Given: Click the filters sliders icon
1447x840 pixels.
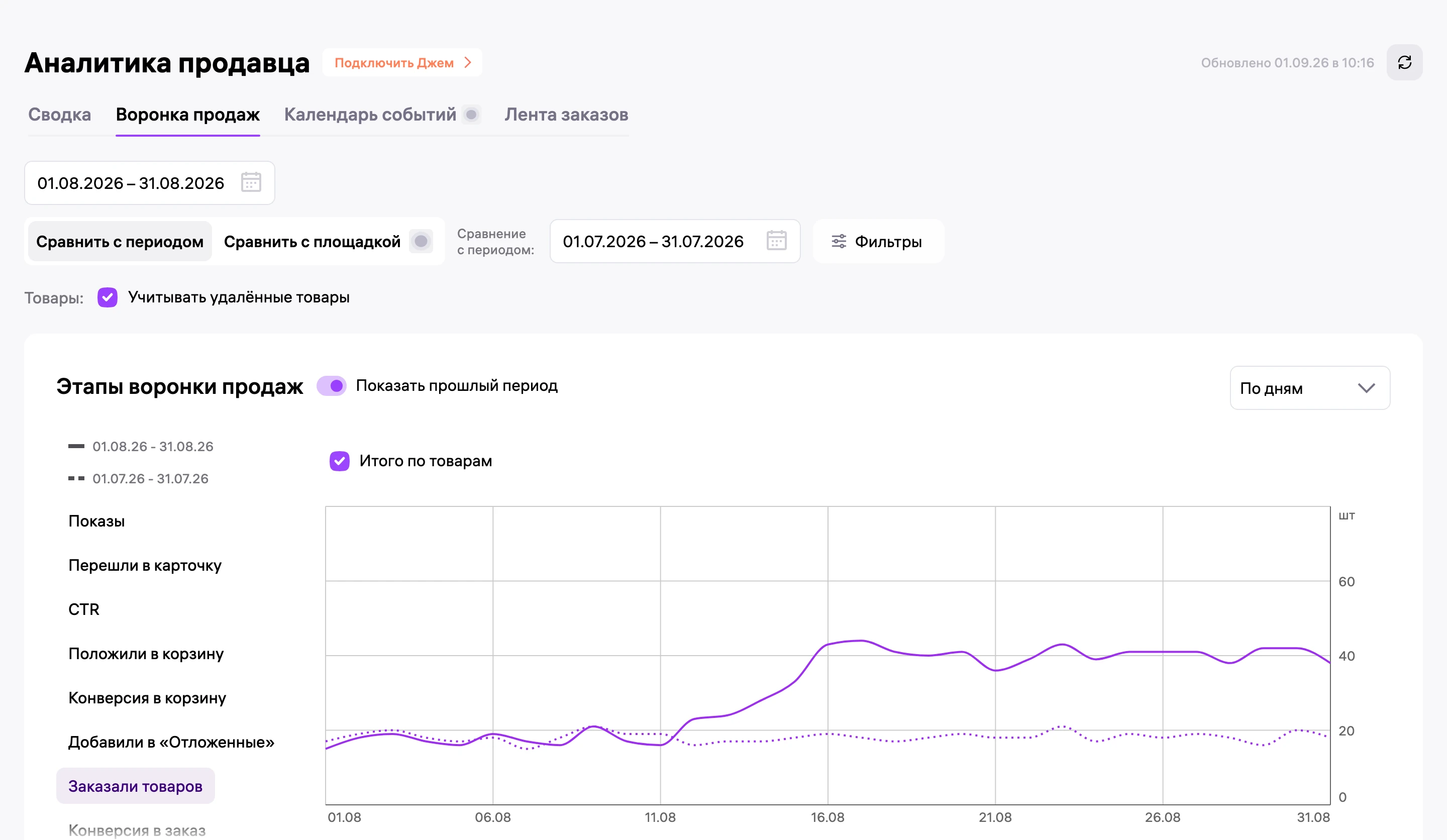Looking at the screenshot, I should (839, 242).
